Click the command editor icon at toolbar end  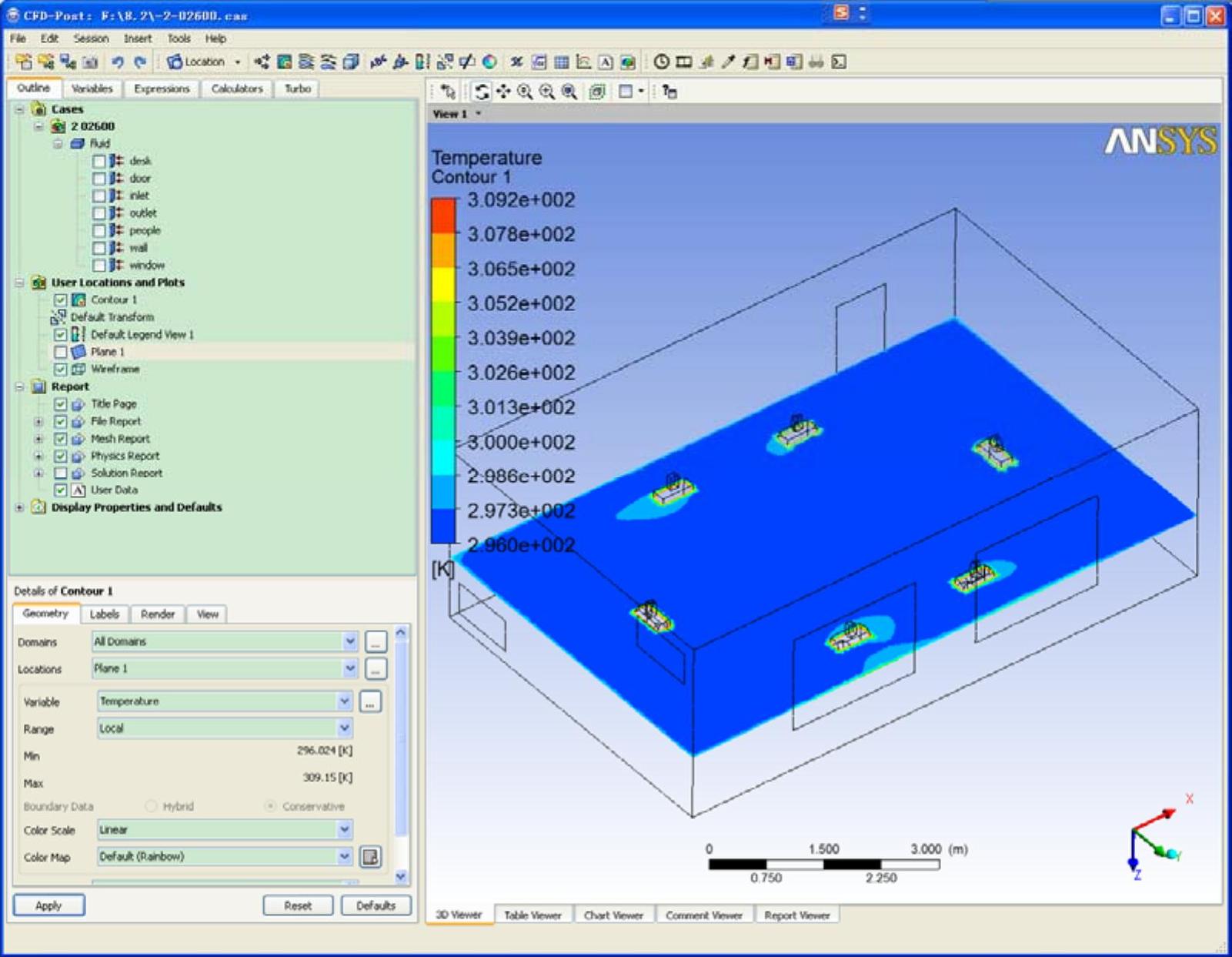click(839, 62)
